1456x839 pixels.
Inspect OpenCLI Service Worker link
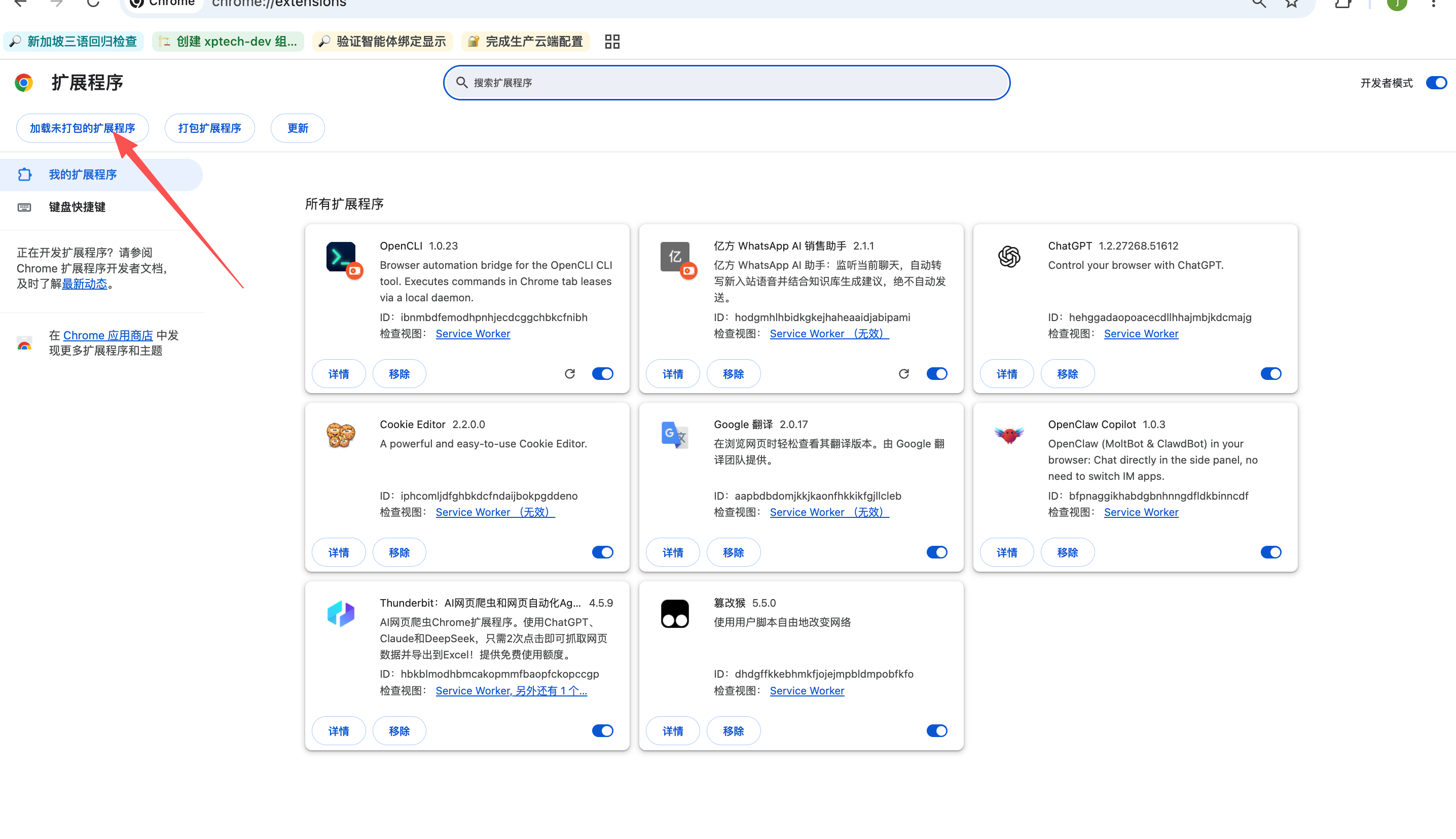472,334
